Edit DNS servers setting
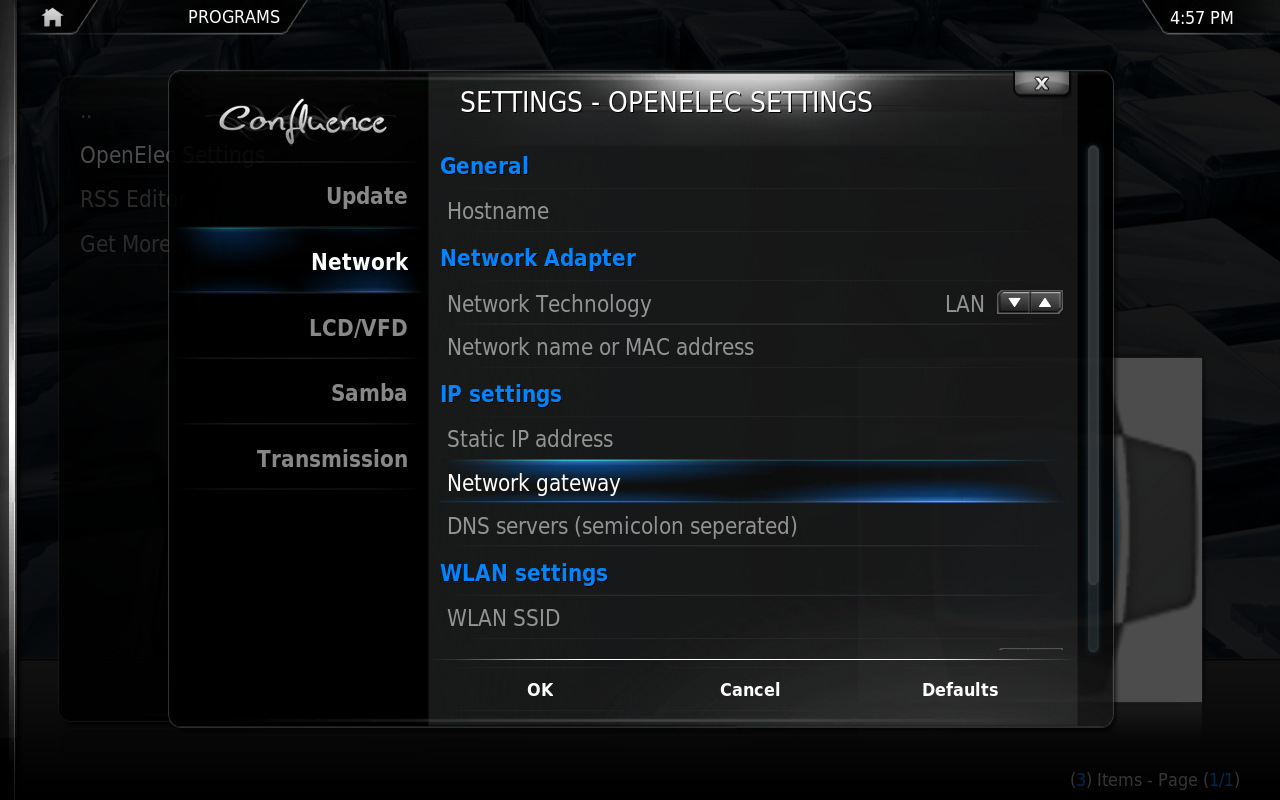 coord(751,526)
